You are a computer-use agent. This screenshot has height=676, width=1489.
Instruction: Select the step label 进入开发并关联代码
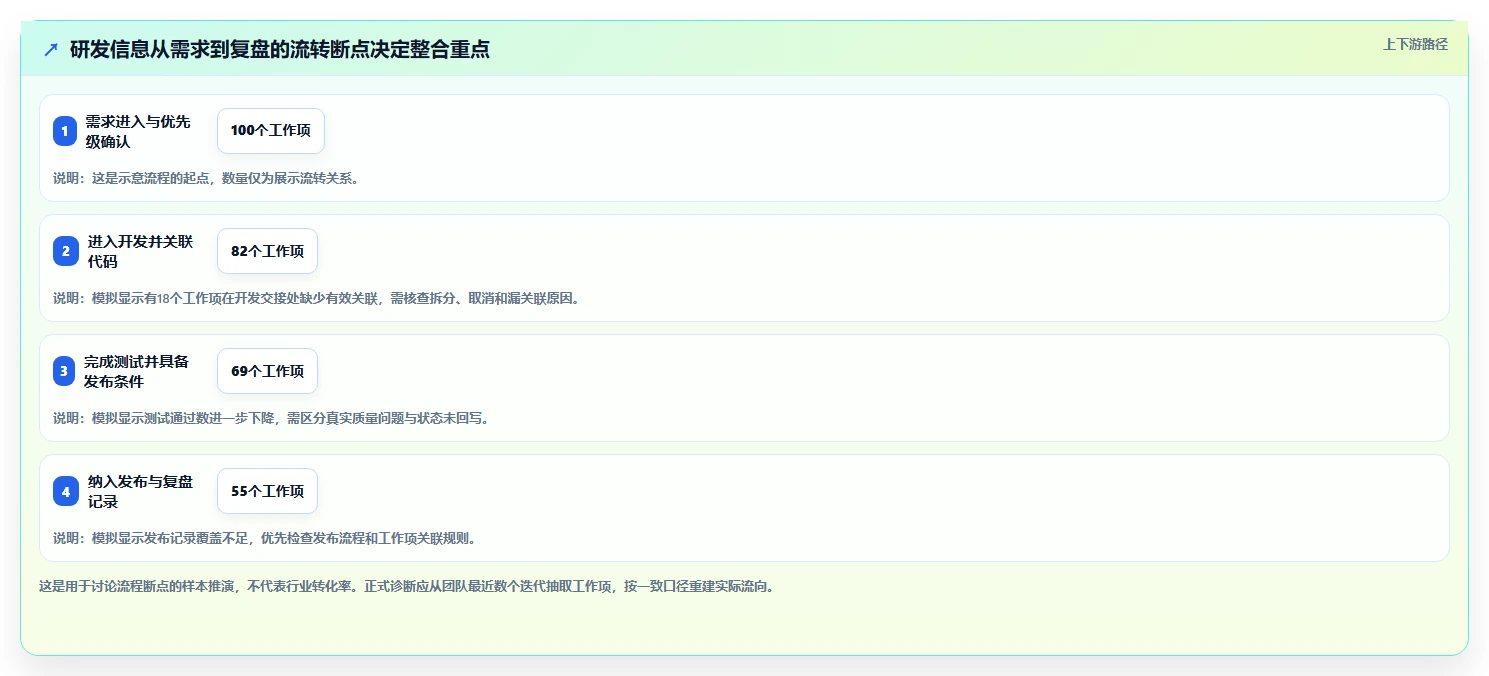click(140, 251)
